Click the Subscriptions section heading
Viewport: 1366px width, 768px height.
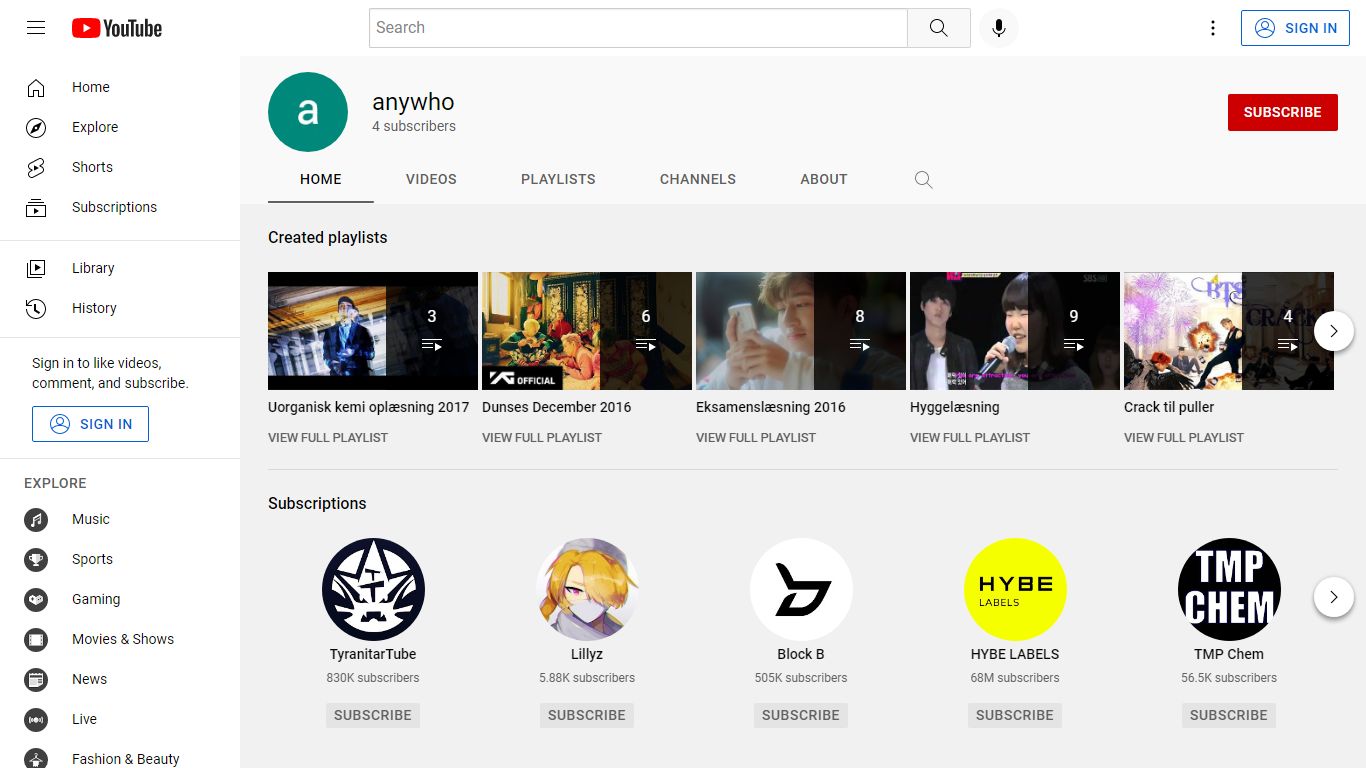click(317, 504)
